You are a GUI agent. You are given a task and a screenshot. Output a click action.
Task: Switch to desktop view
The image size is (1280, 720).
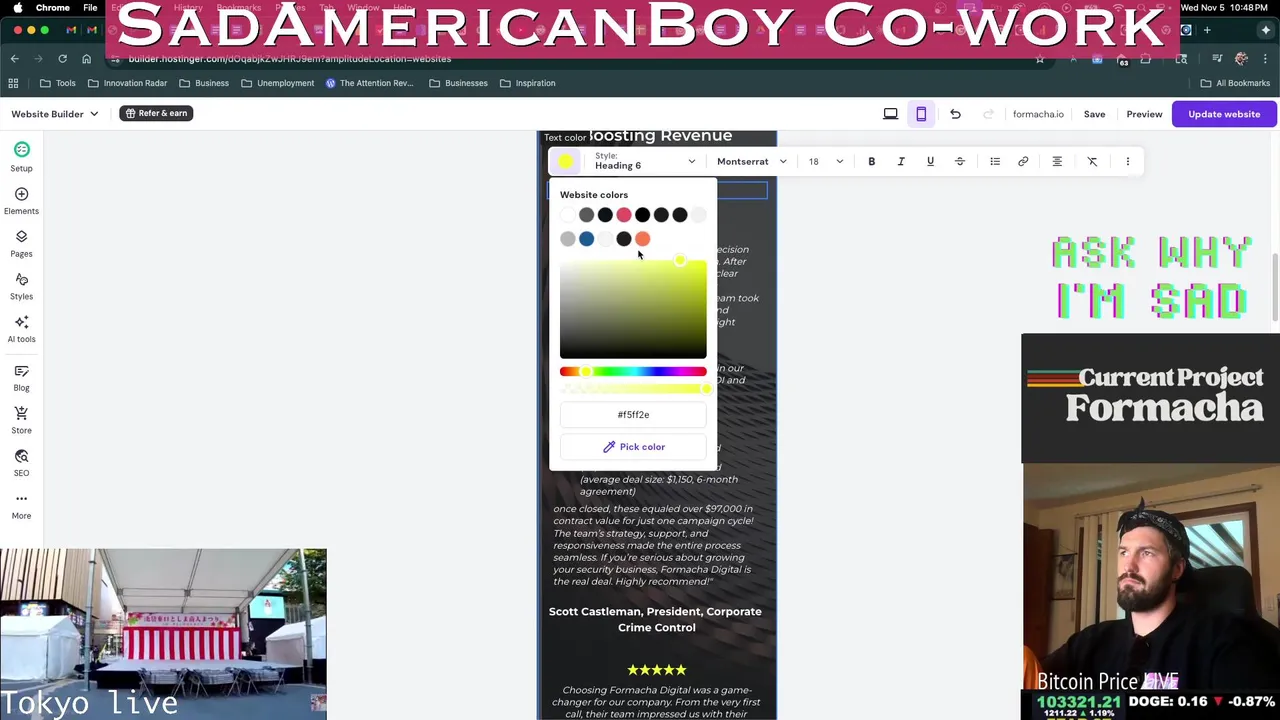(x=890, y=114)
